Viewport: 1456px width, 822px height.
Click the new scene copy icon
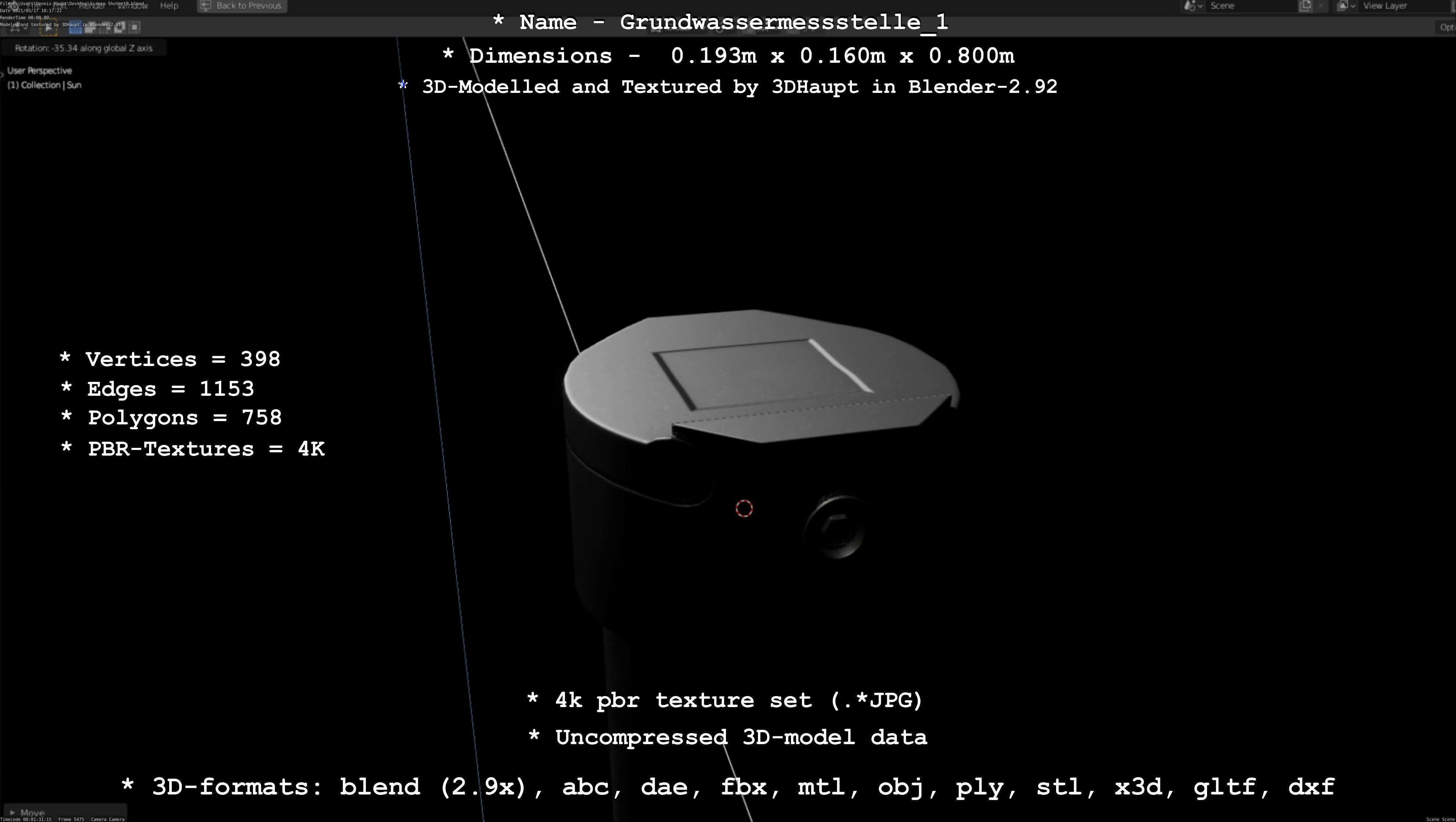click(x=1305, y=6)
